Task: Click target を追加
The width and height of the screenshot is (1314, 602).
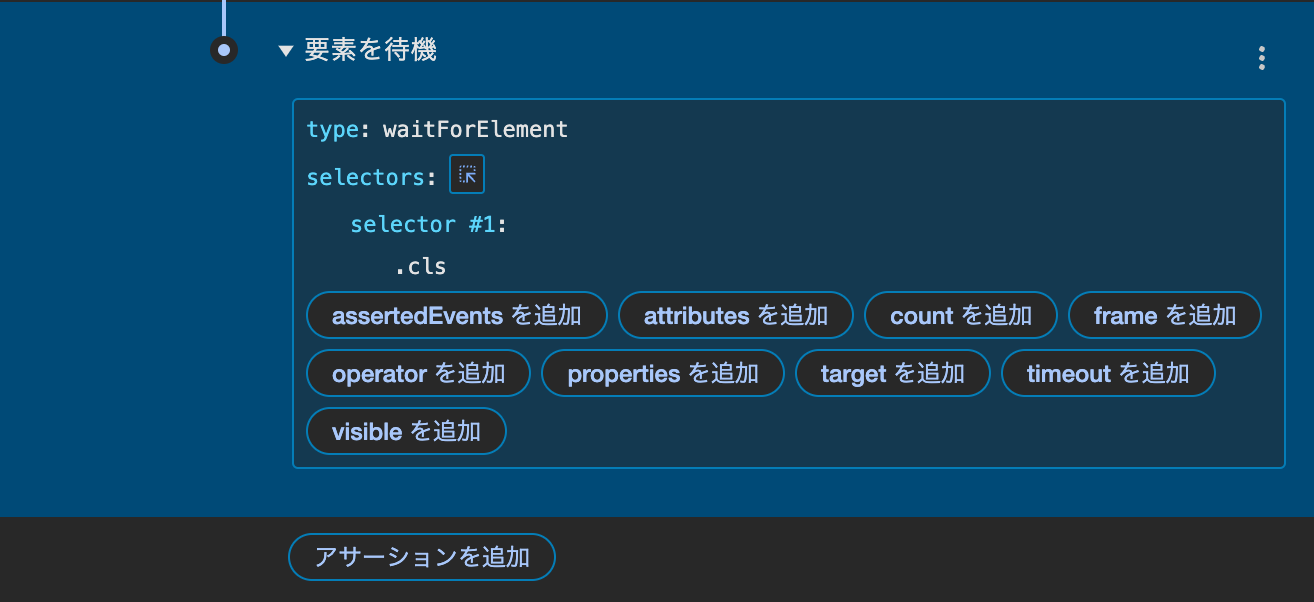Action: click(x=892, y=374)
